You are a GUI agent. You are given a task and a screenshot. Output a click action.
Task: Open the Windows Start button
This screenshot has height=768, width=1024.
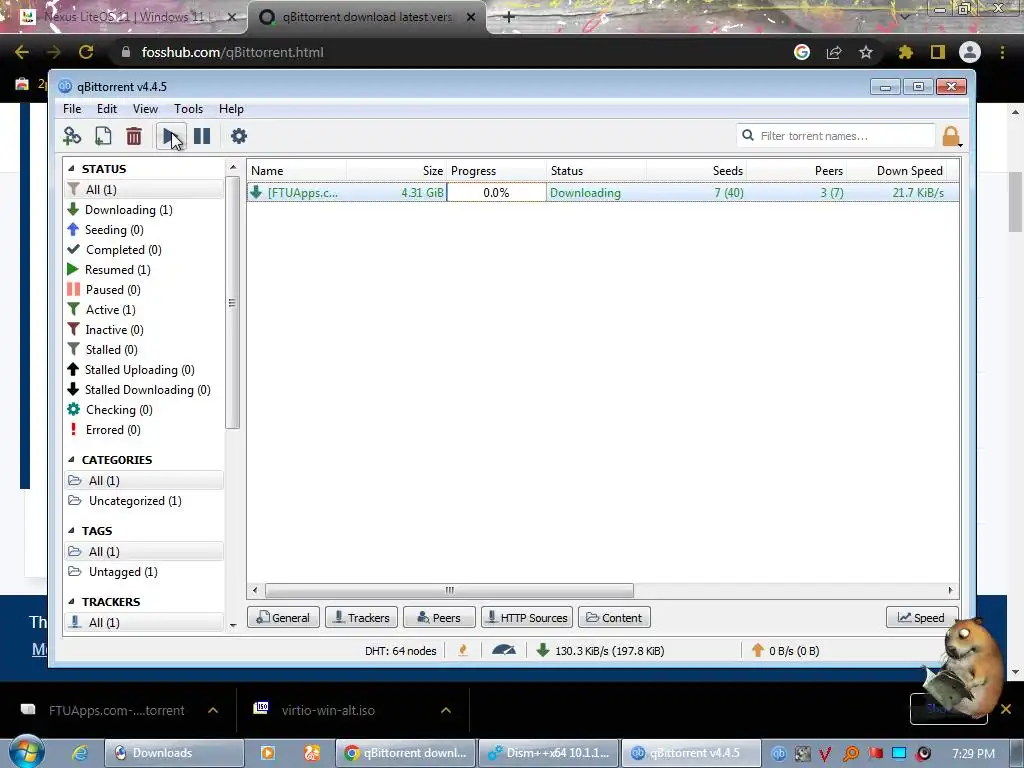[26, 752]
